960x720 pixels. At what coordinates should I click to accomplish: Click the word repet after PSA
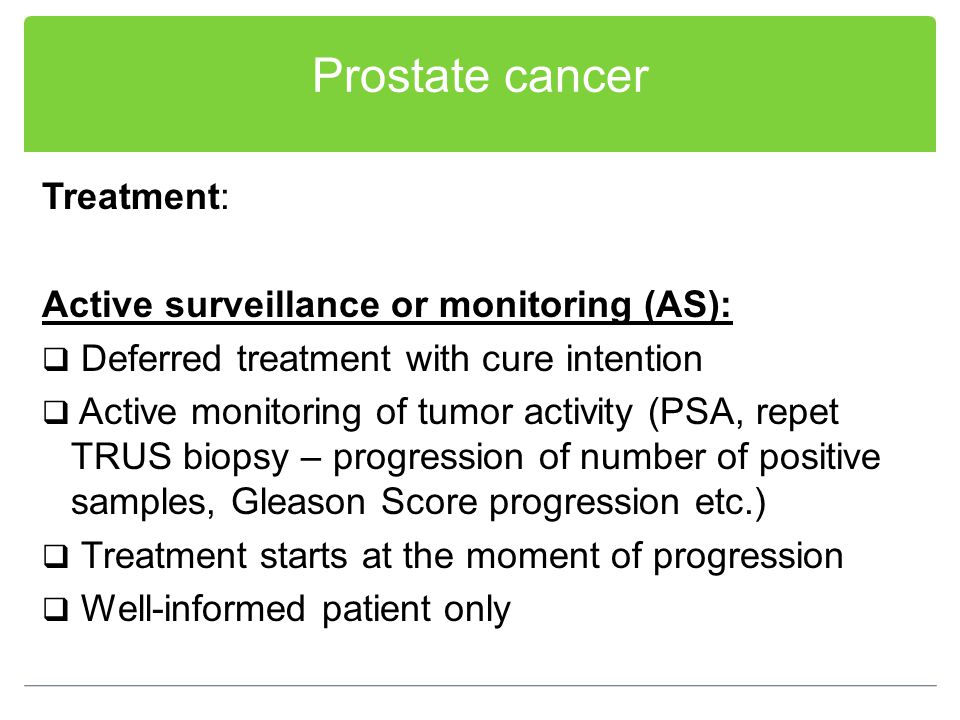pyautogui.click(x=797, y=413)
